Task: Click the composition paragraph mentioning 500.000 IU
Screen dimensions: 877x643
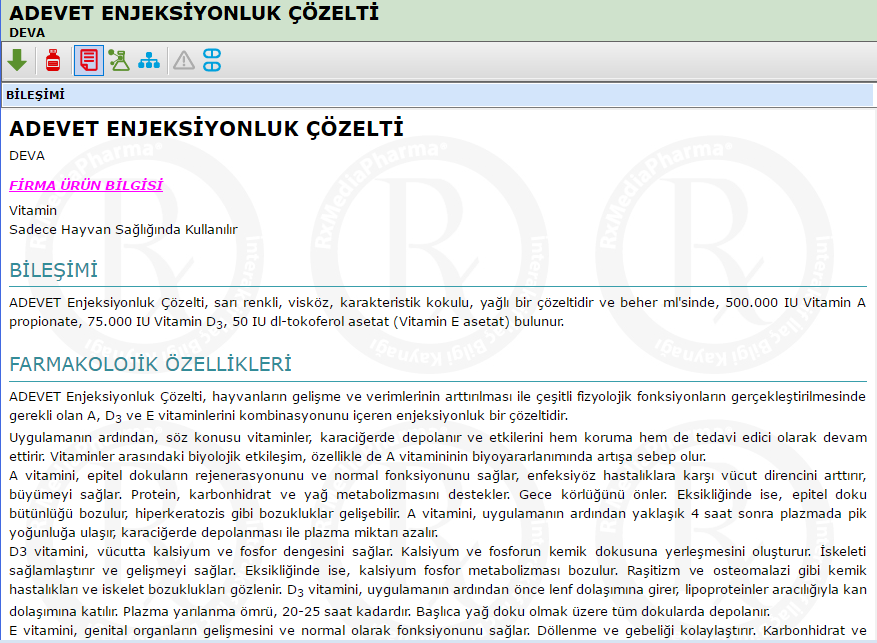Action: pyautogui.click(x=438, y=311)
